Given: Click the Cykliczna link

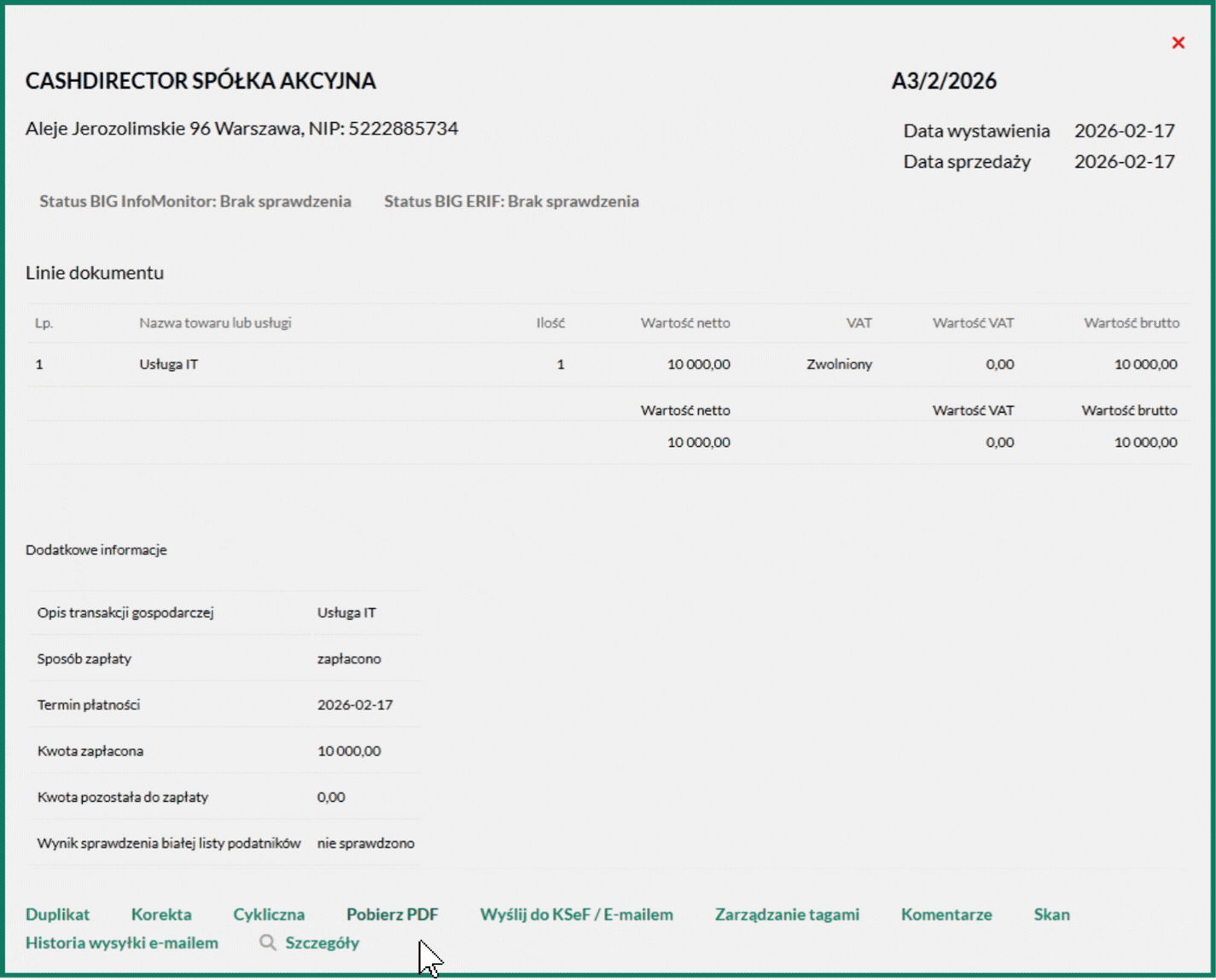Looking at the screenshot, I should tap(269, 914).
